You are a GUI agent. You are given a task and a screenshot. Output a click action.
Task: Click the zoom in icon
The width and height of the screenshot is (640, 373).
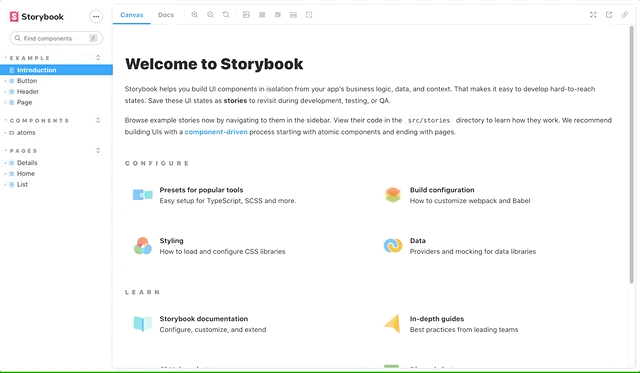click(195, 15)
